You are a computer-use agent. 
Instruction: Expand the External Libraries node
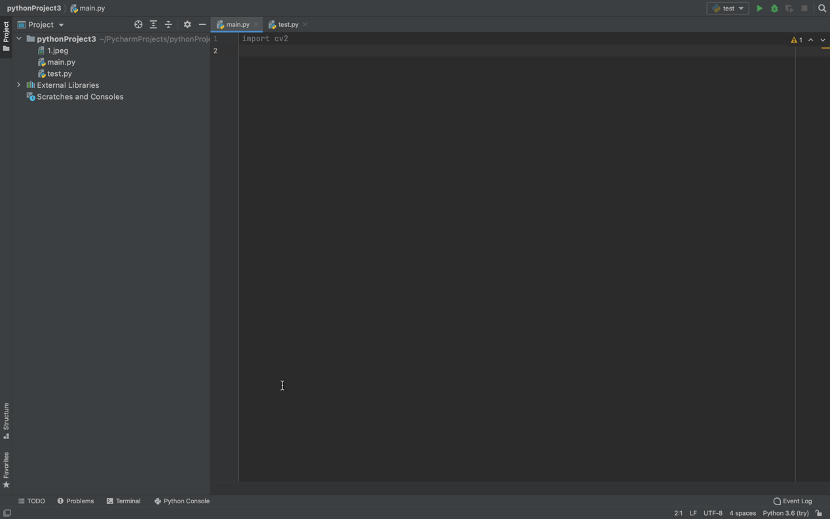click(x=19, y=85)
